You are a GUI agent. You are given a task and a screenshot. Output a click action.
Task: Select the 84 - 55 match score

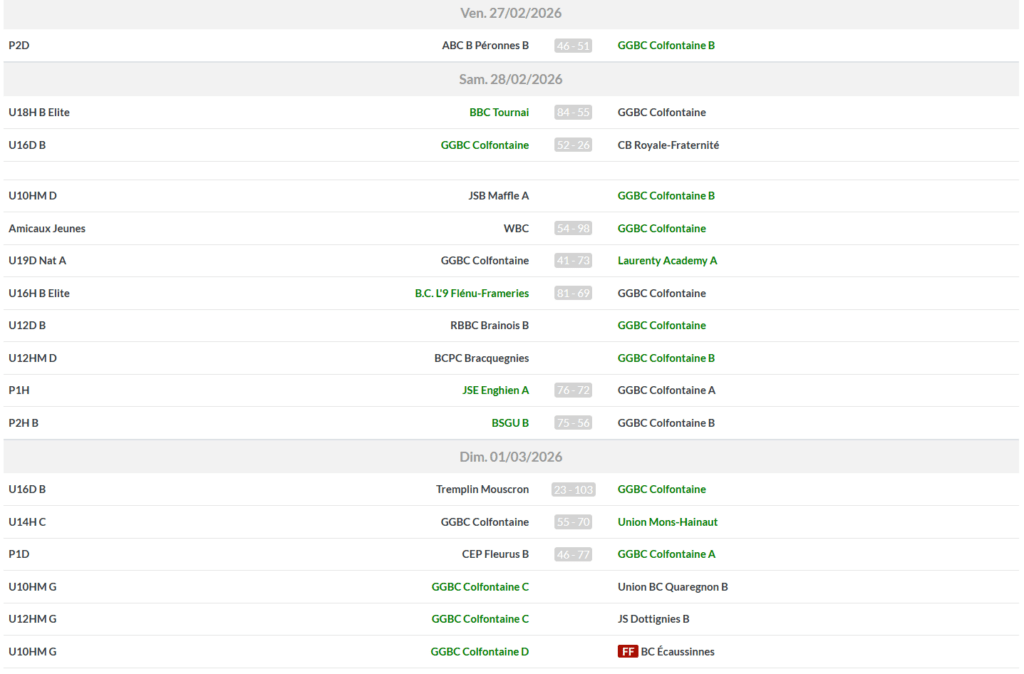(x=573, y=113)
